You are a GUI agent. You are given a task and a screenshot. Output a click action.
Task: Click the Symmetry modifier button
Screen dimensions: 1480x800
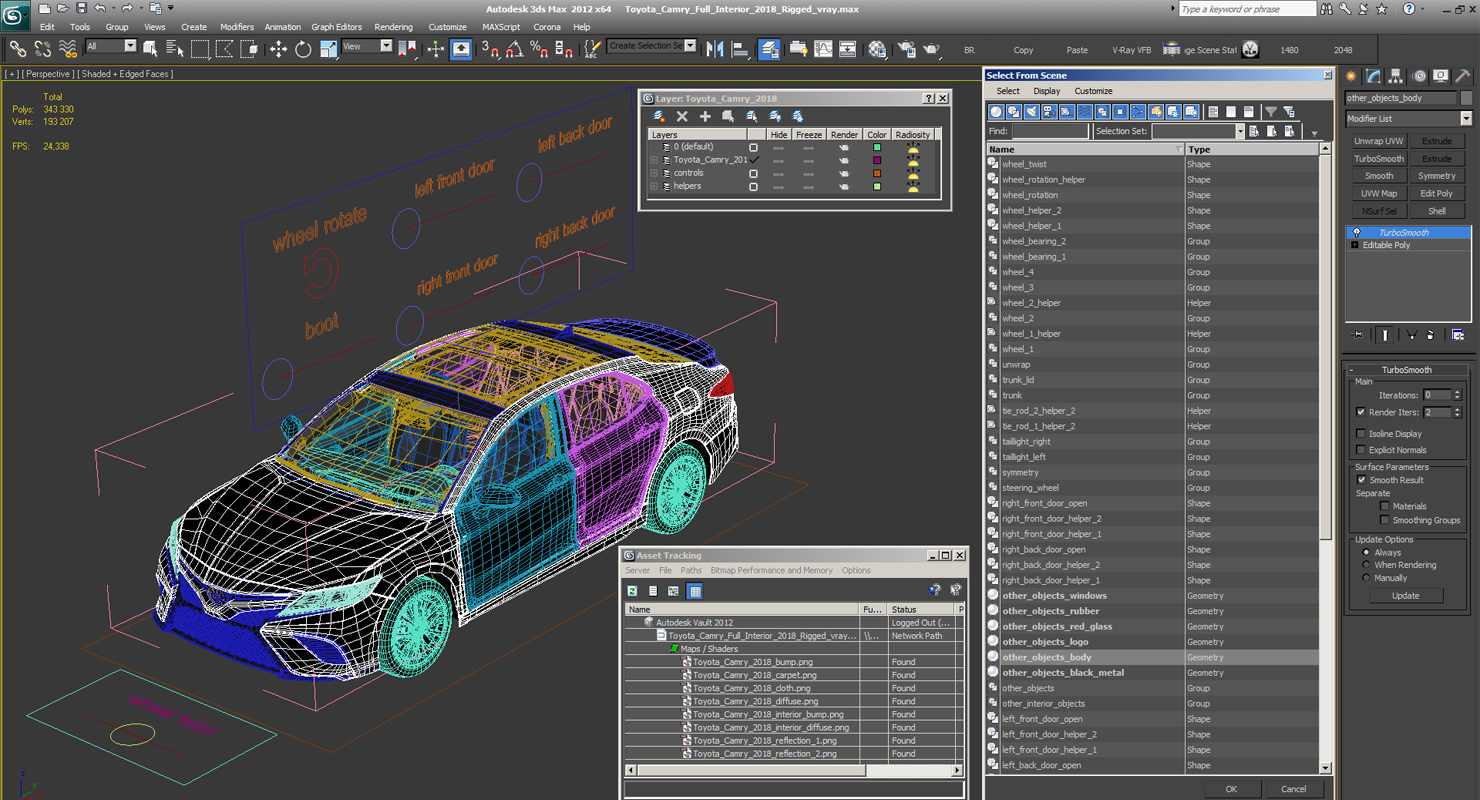1437,176
